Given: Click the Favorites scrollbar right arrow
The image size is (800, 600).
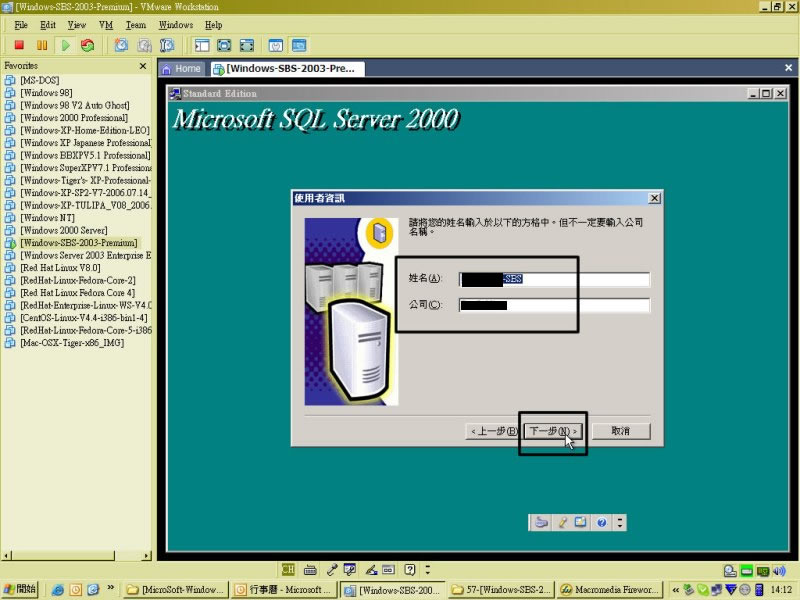Looking at the screenshot, I should (147, 555).
